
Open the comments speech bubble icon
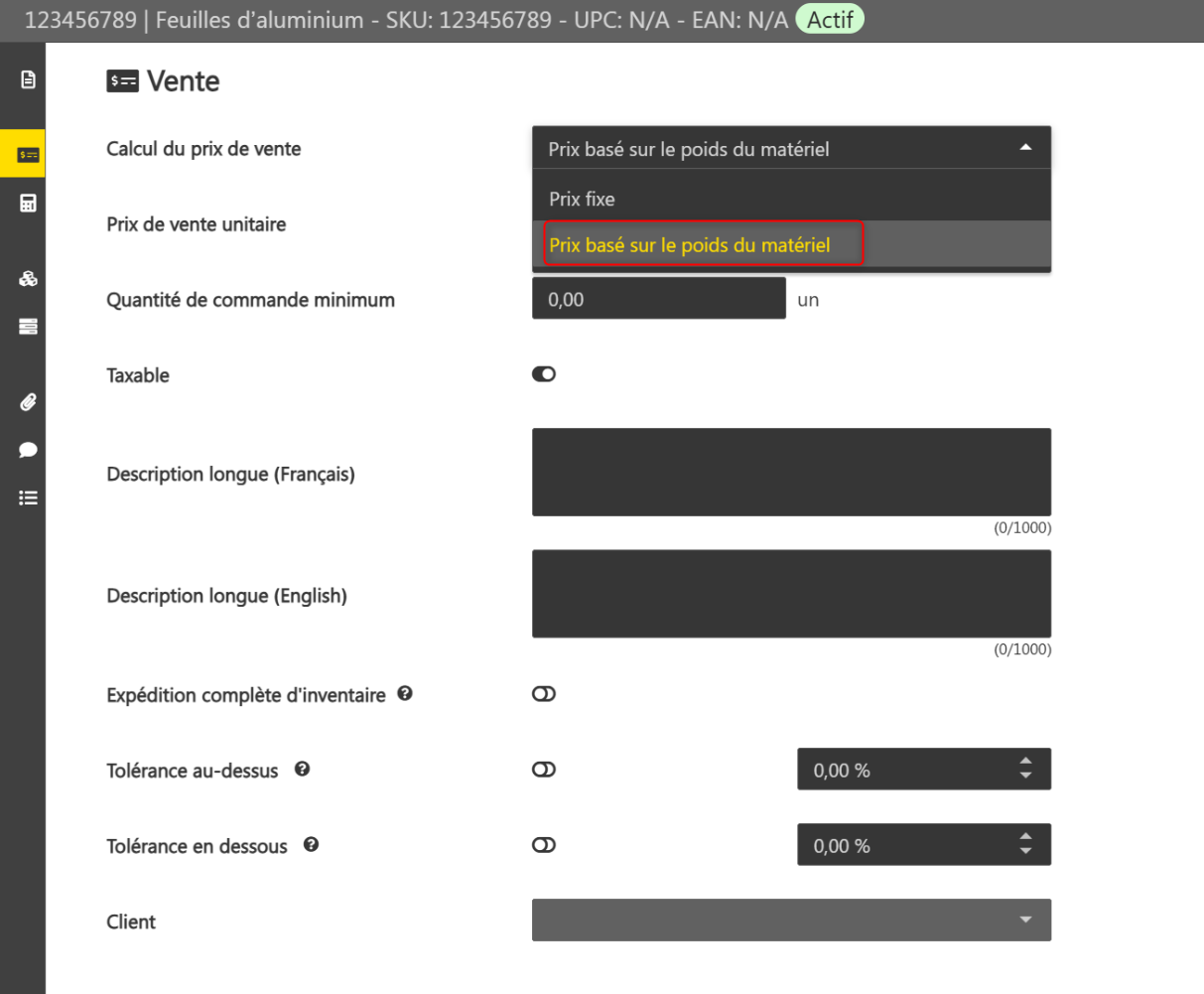28,450
